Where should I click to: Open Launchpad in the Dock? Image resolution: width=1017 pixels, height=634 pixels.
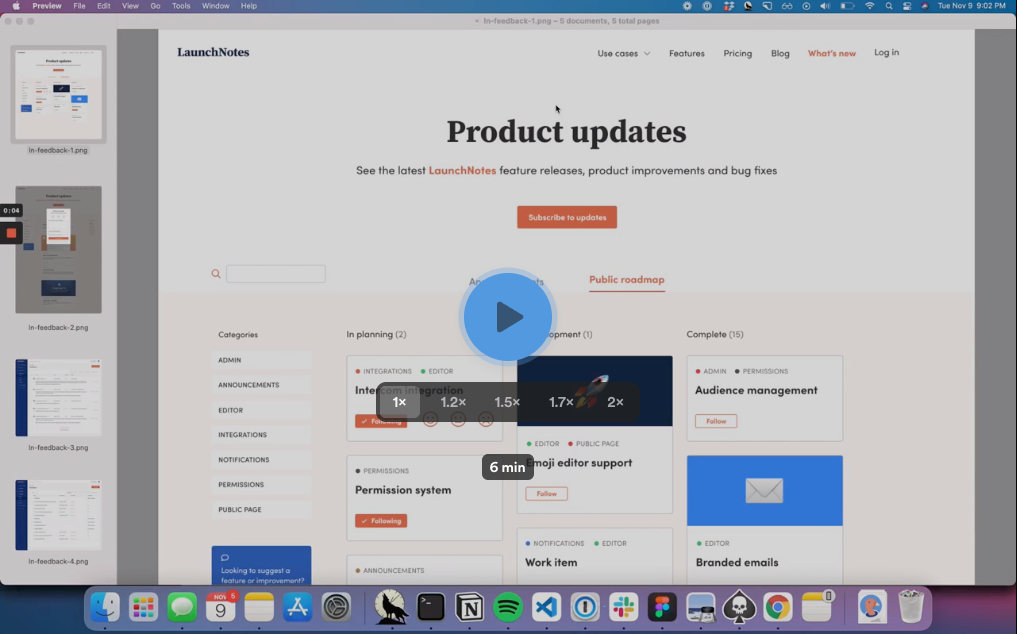click(143, 608)
